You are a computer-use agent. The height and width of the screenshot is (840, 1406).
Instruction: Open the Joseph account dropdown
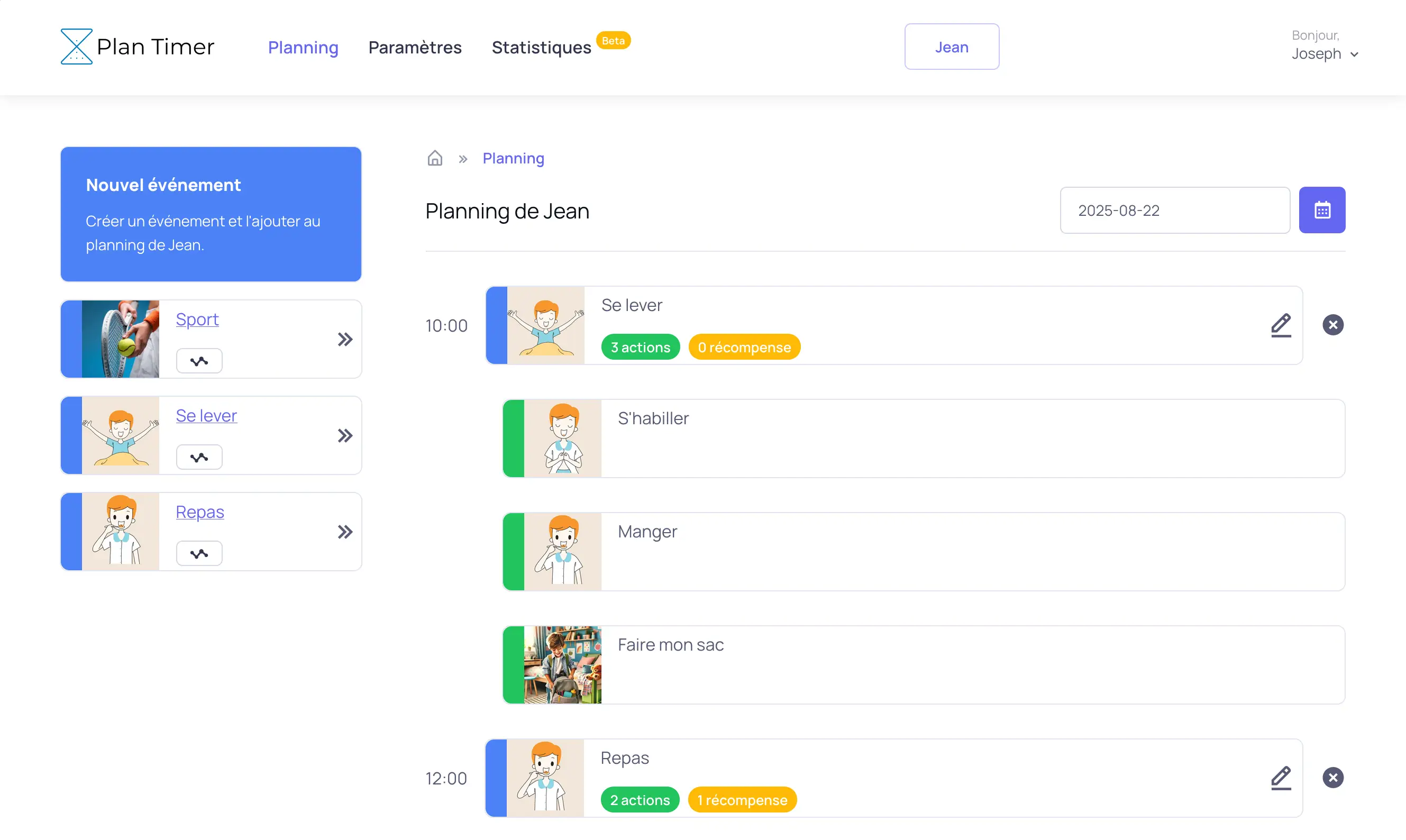click(x=1325, y=54)
